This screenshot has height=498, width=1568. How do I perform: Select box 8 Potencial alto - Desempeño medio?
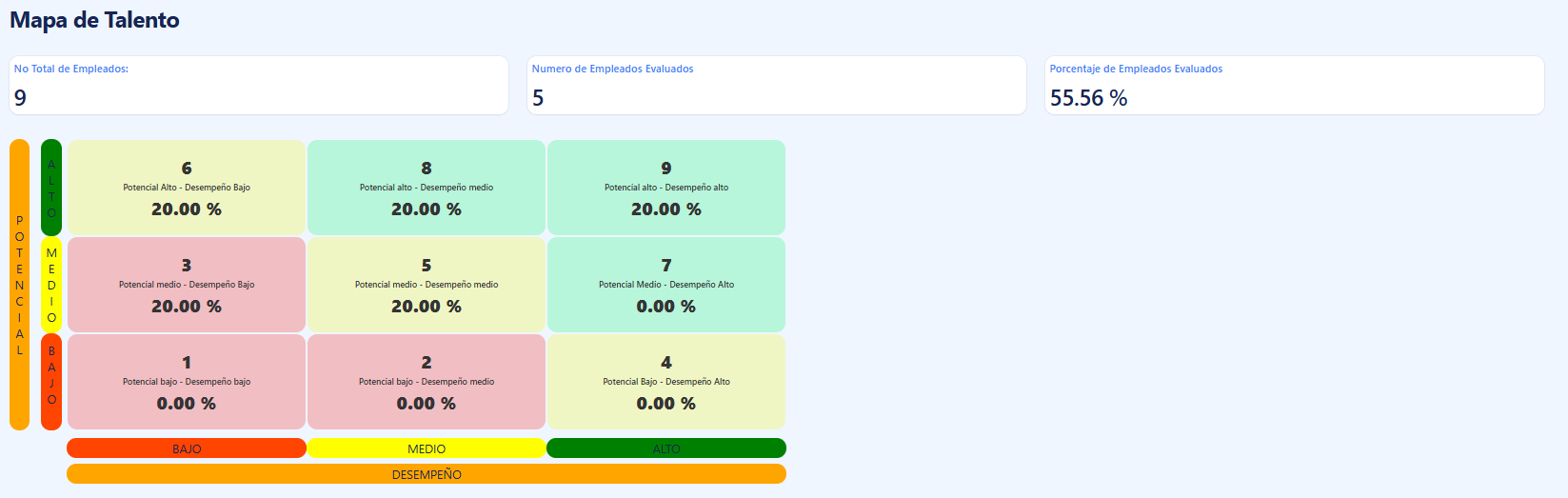point(427,188)
